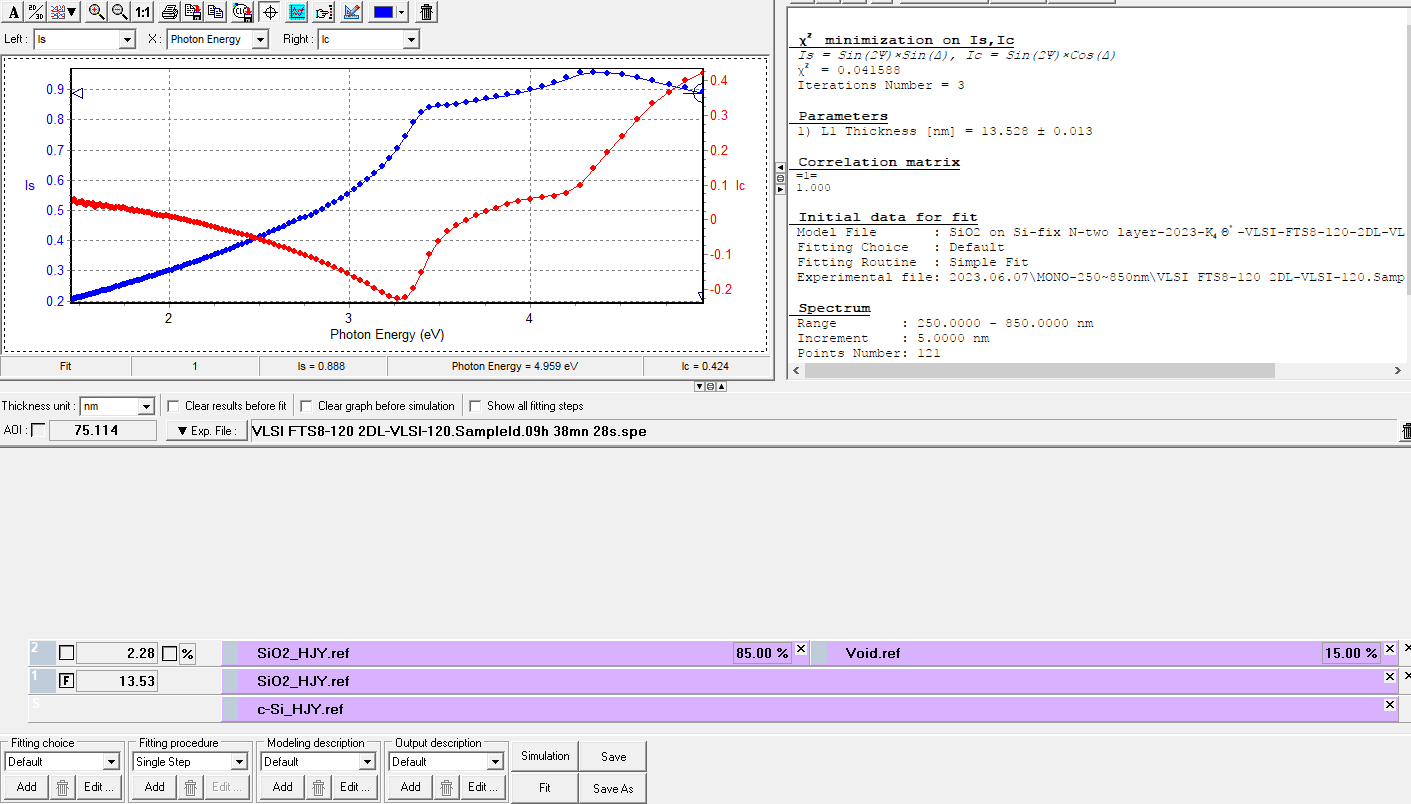Click layer 1 thickness field 13.53

click(117, 681)
